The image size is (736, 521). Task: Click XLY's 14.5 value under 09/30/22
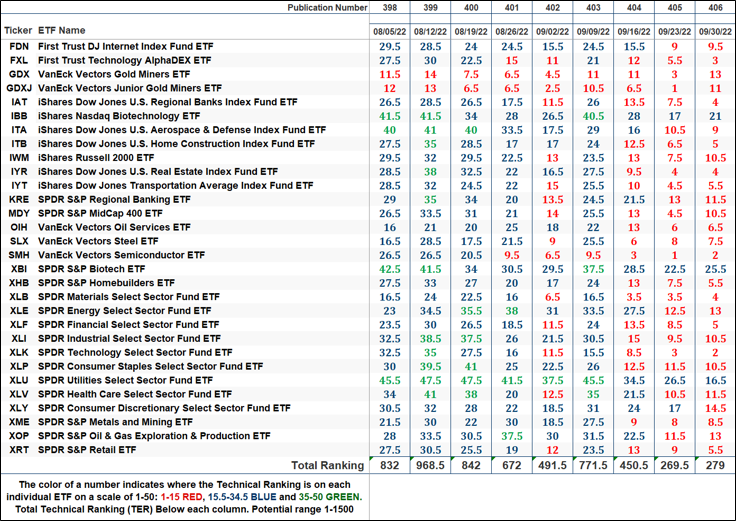click(x=715, y=408)
